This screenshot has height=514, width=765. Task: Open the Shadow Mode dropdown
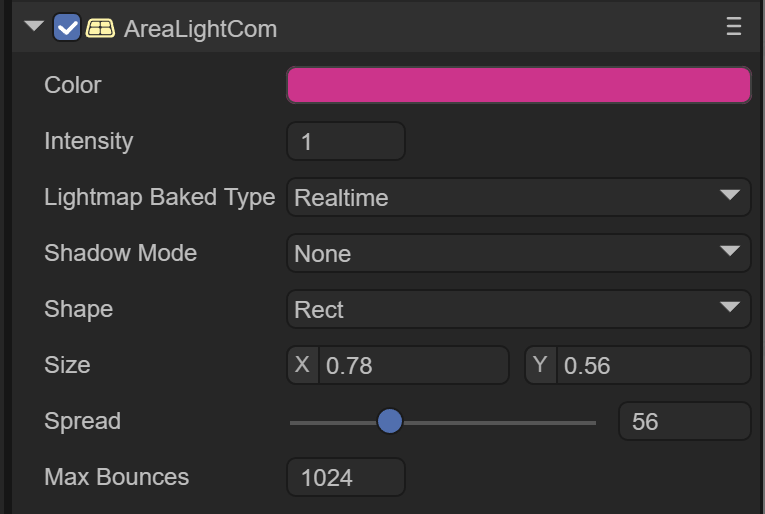coord(518,253)
